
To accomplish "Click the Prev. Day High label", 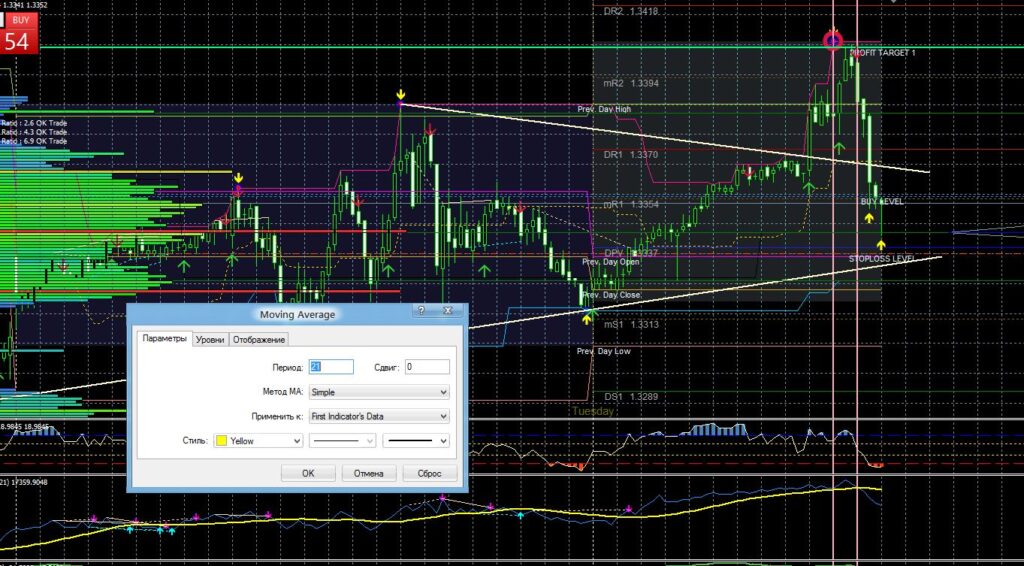I will pos(604,110).
